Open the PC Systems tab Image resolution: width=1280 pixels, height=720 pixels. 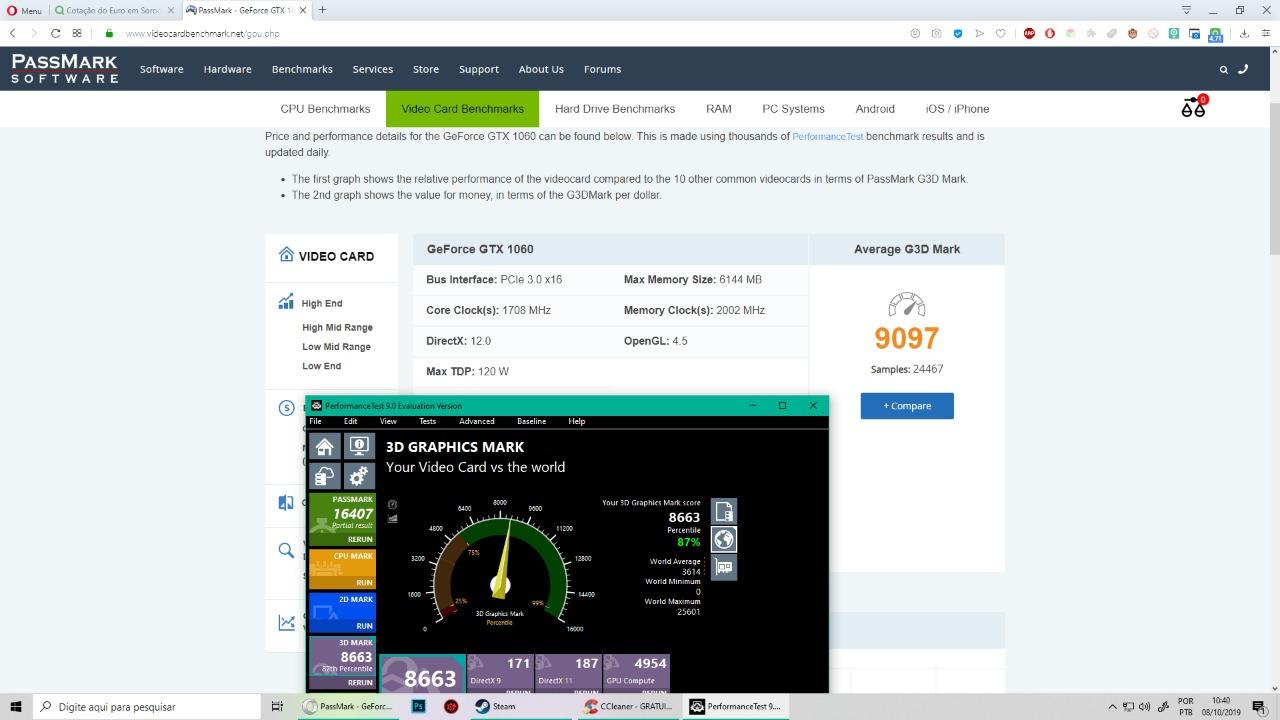pyautogui.click(x=793, y=109)
